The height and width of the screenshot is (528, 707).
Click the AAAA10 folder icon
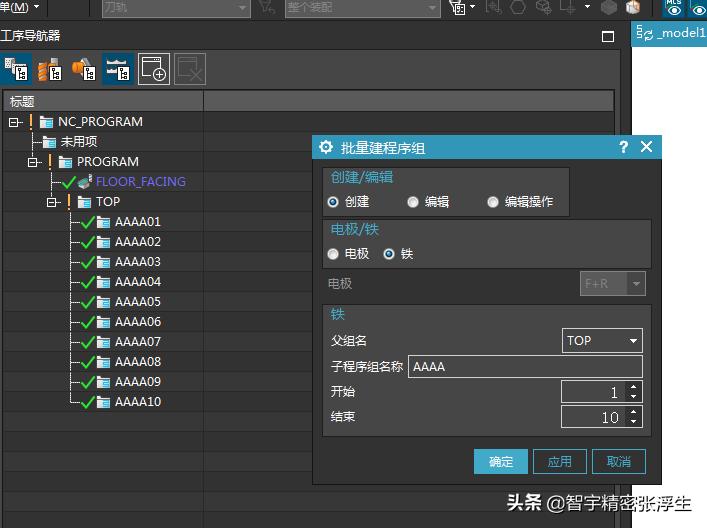pos(103,402)
